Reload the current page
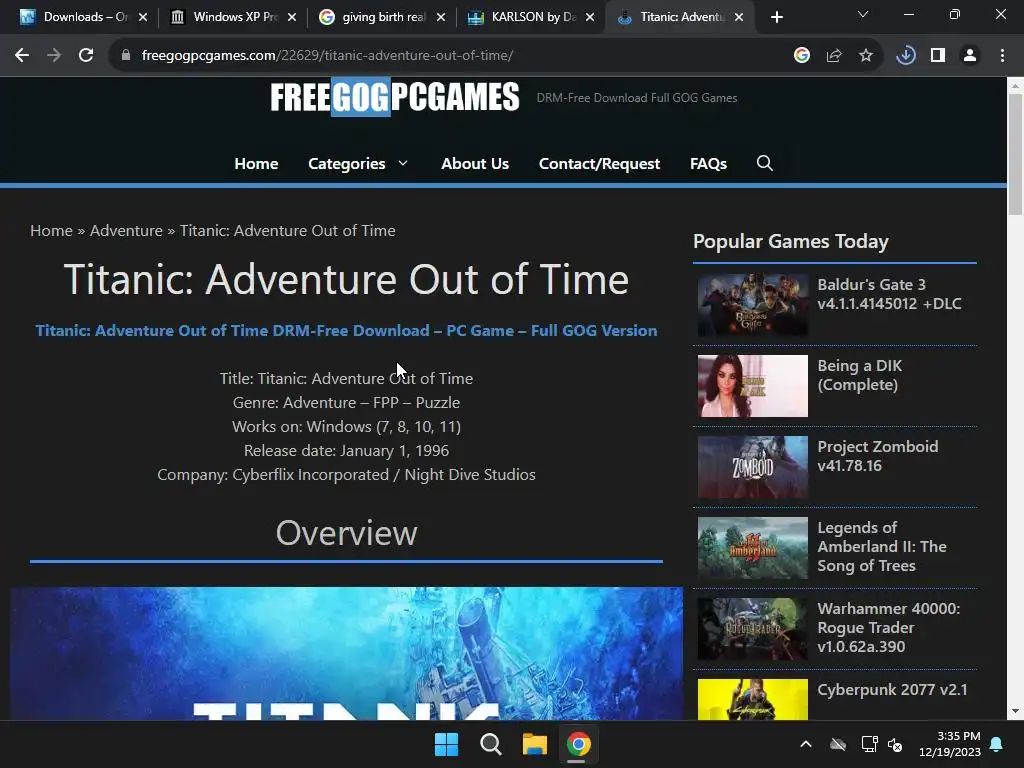Viewport: 1024px width, 768px height. [x=86, y=56]
